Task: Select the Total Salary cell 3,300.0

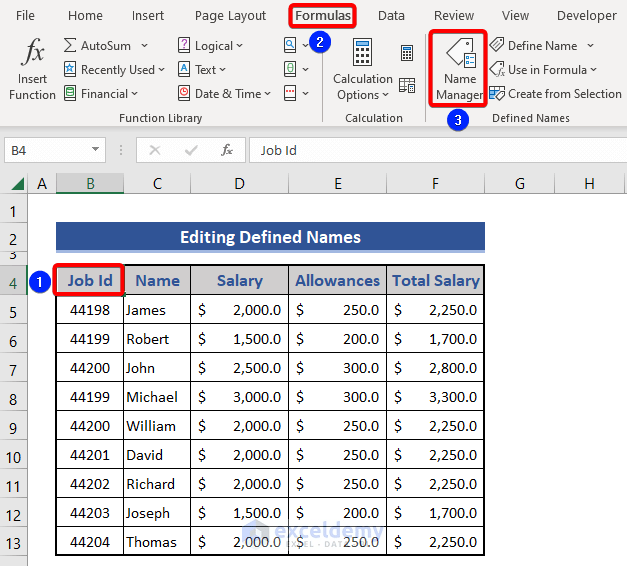Action: (435, 397)
